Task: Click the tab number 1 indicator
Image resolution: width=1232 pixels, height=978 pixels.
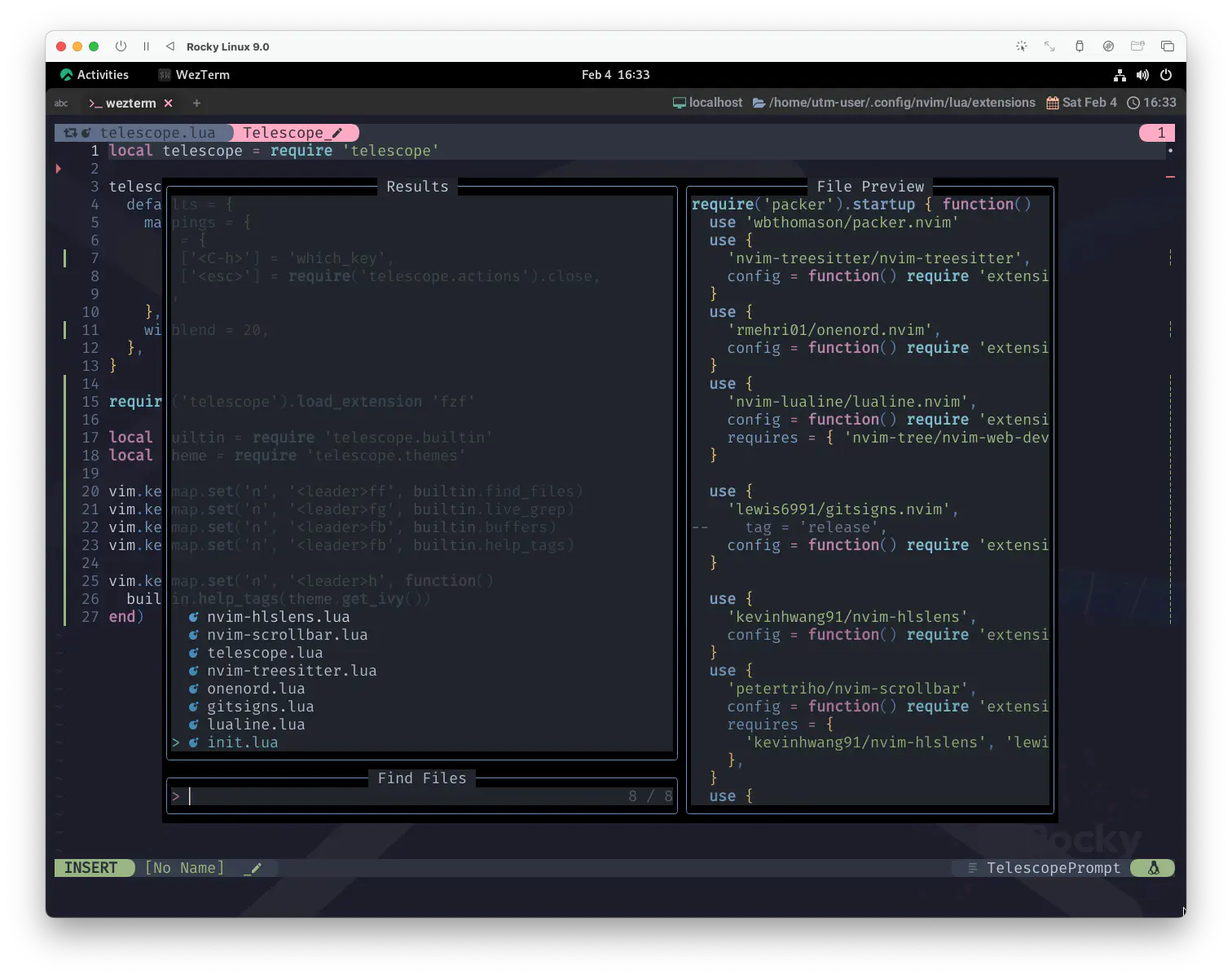Action: (x=1157, y=133)
